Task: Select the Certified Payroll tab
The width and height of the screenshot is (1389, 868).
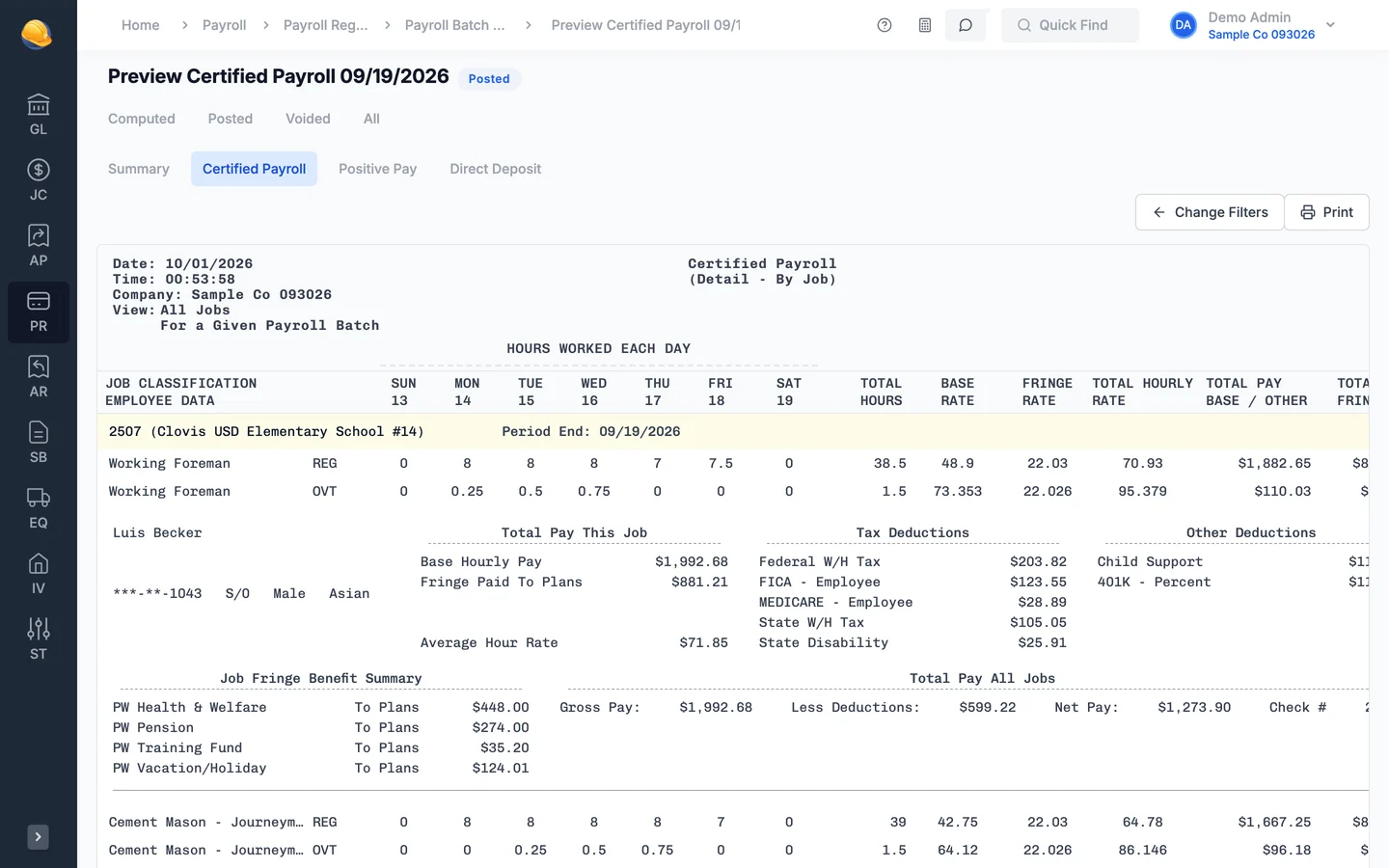Action: click(x=254, y=169)
